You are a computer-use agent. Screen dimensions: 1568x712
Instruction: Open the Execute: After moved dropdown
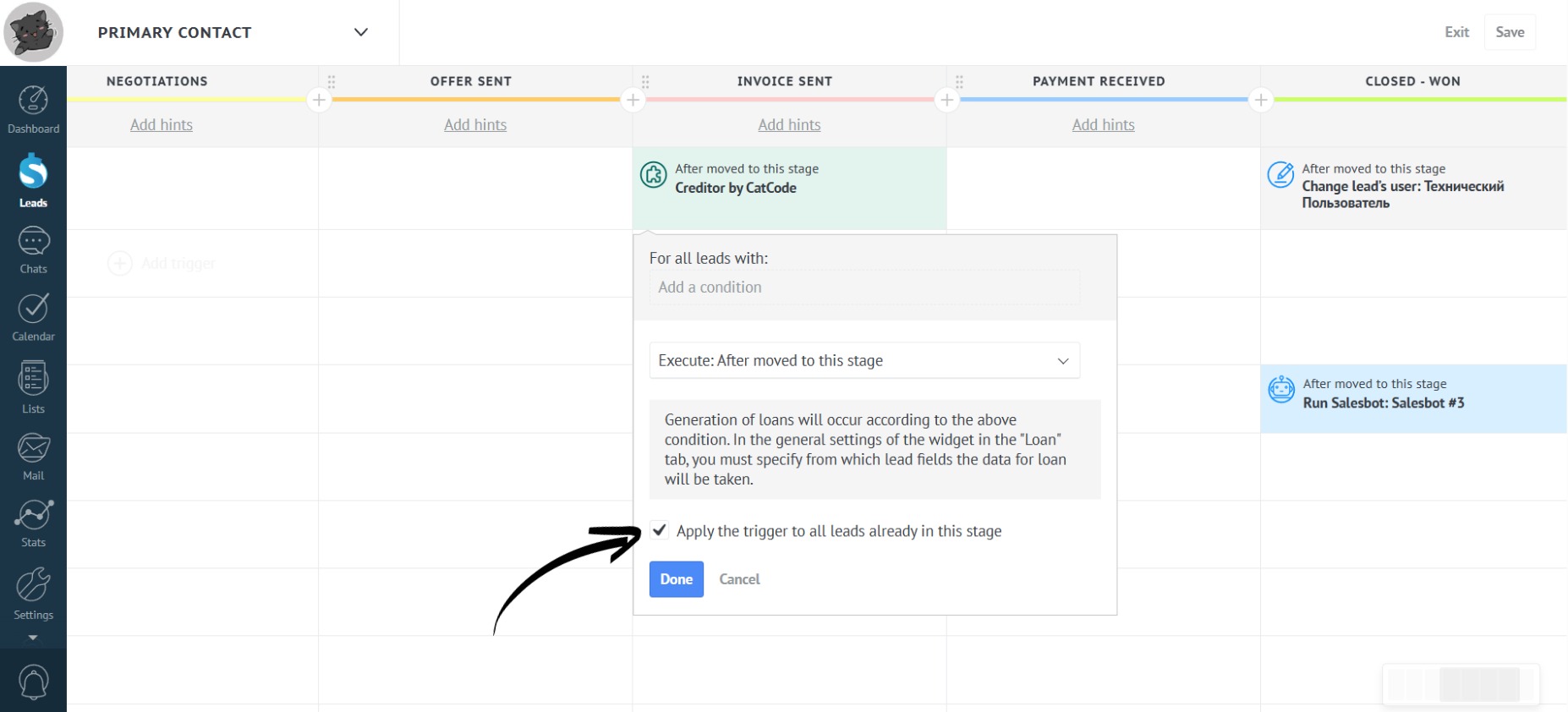click(x=863, y=360)
